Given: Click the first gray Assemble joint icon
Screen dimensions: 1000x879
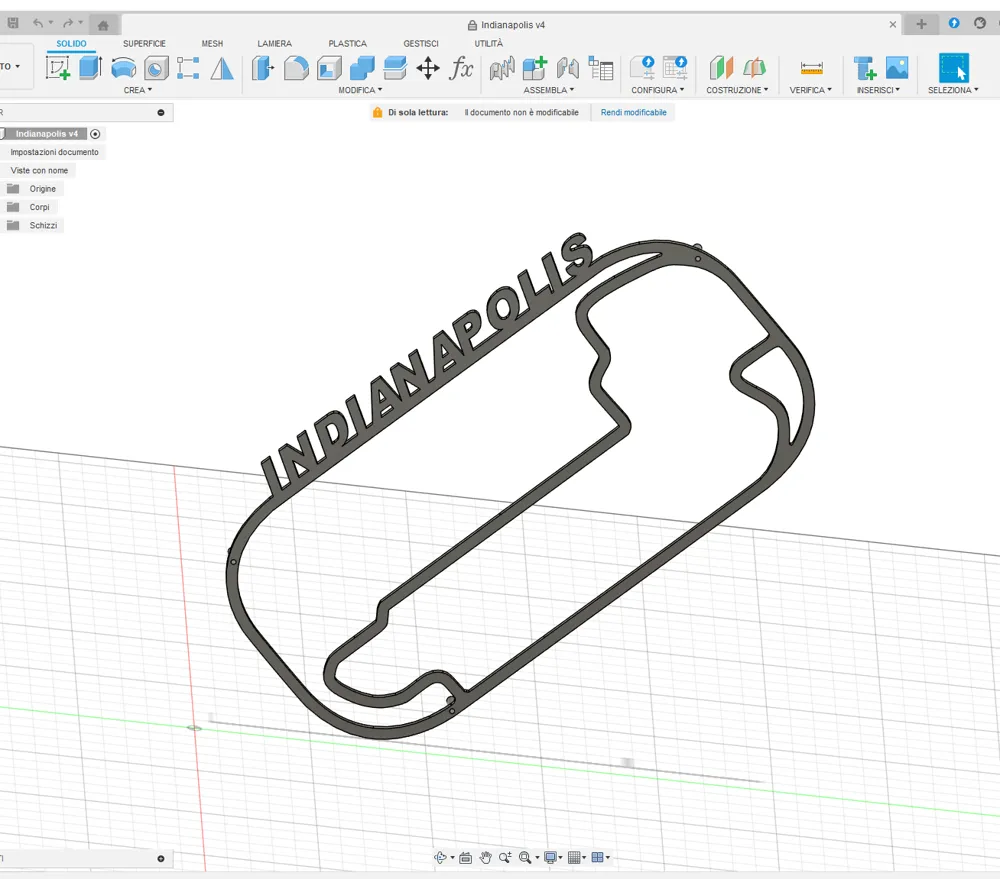Looking at the screenshot, I should [502, 68].
